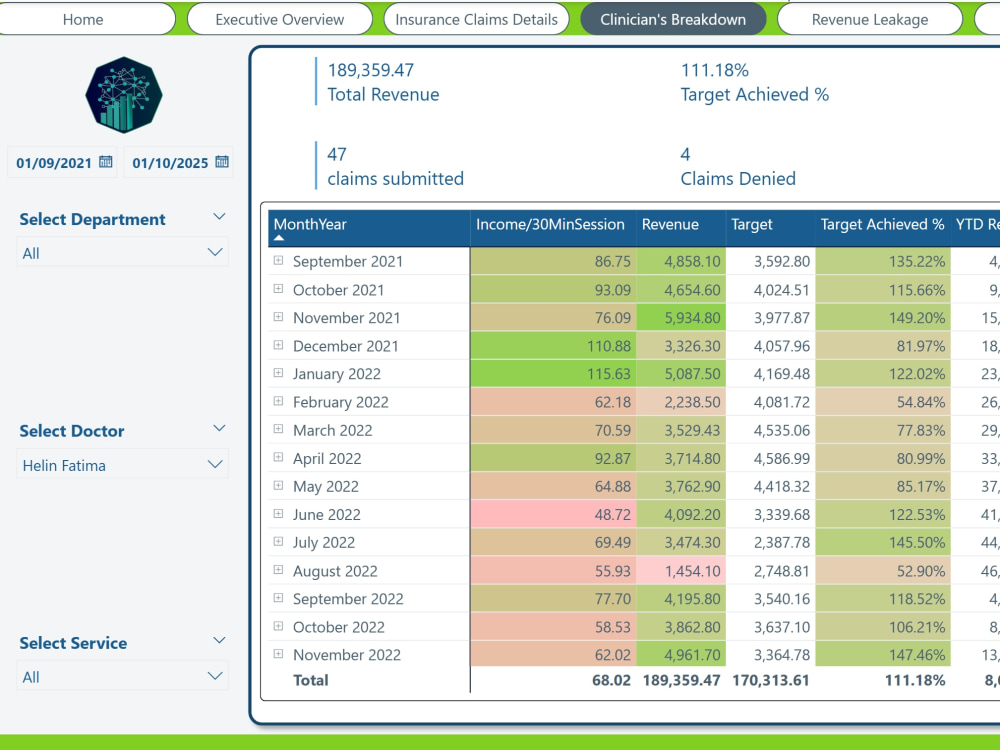
Task: Go to the Home tab
Action: (84, 19)
